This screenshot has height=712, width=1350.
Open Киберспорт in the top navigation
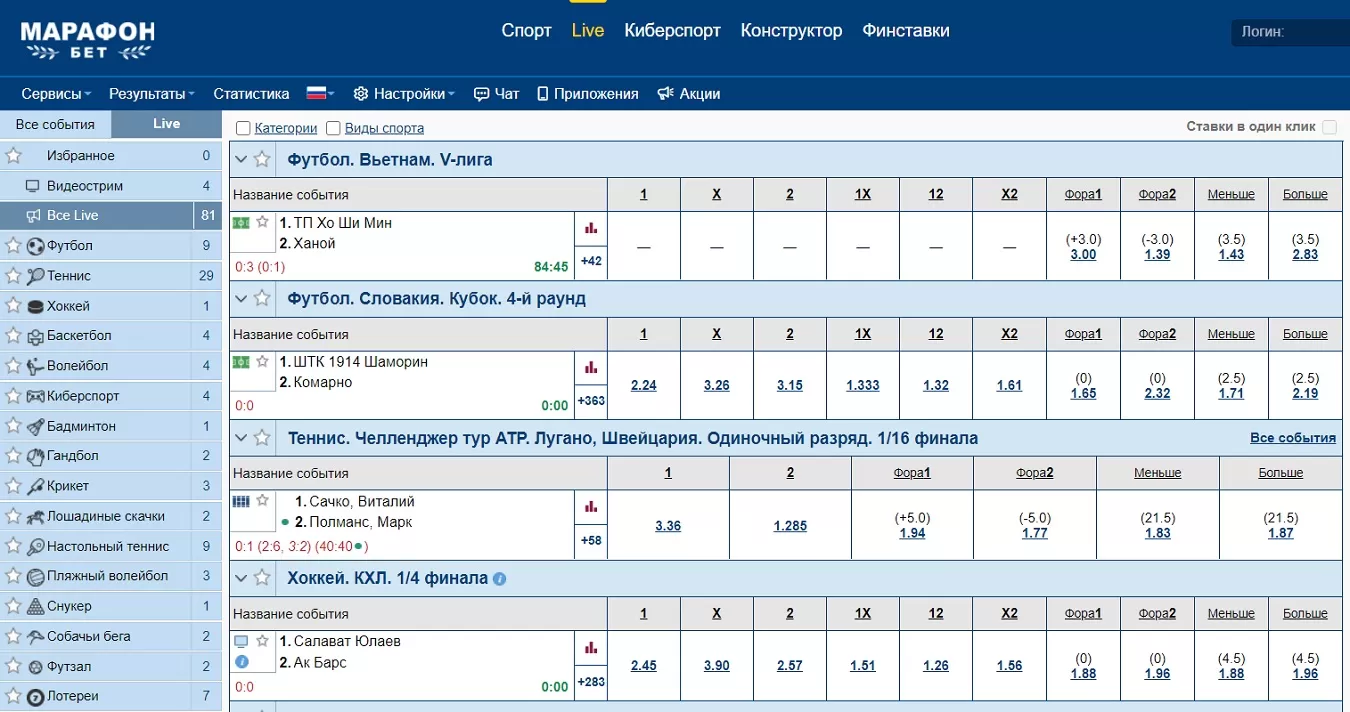click(x=672, y=30)
